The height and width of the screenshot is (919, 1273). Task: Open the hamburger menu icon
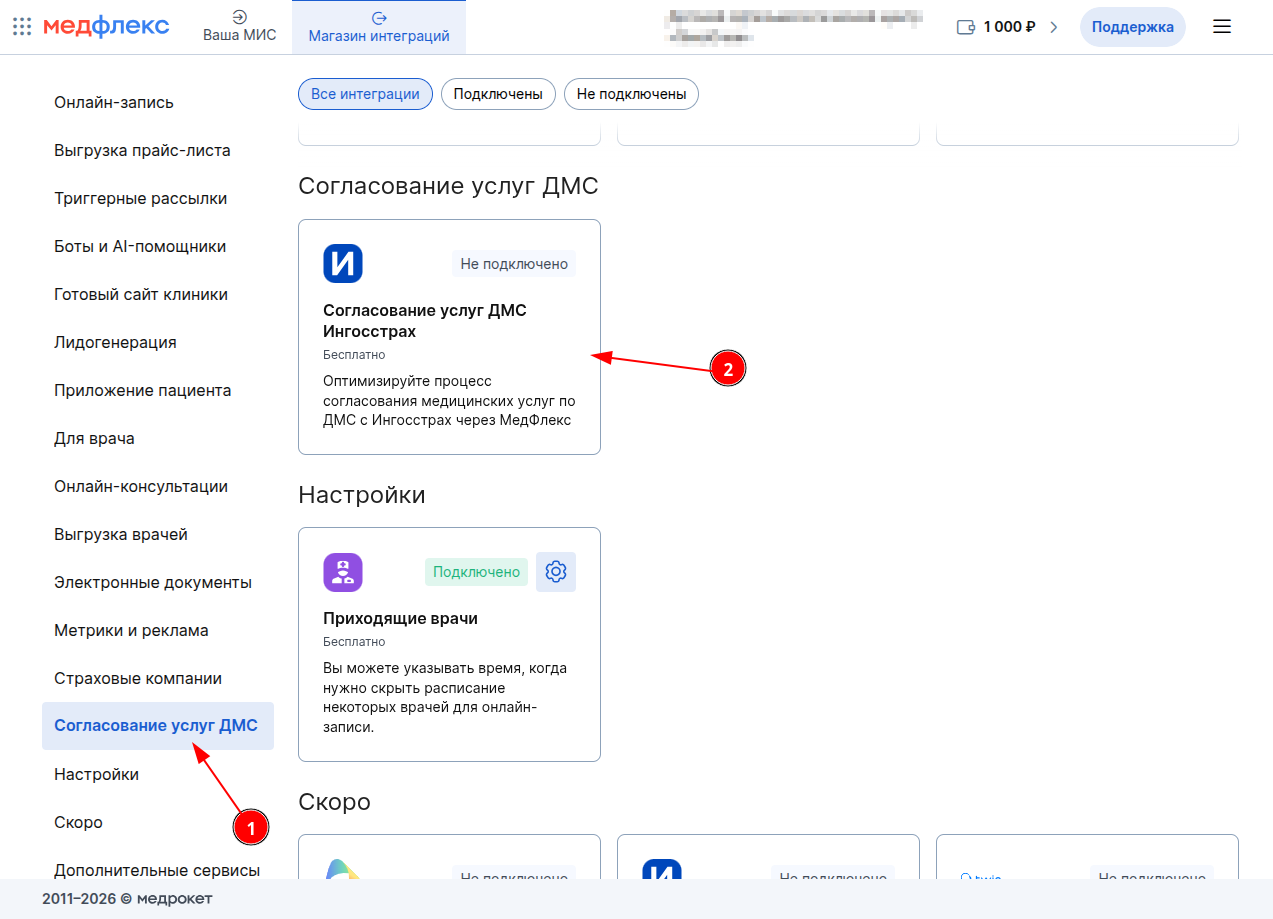(x=1222, y=27)
